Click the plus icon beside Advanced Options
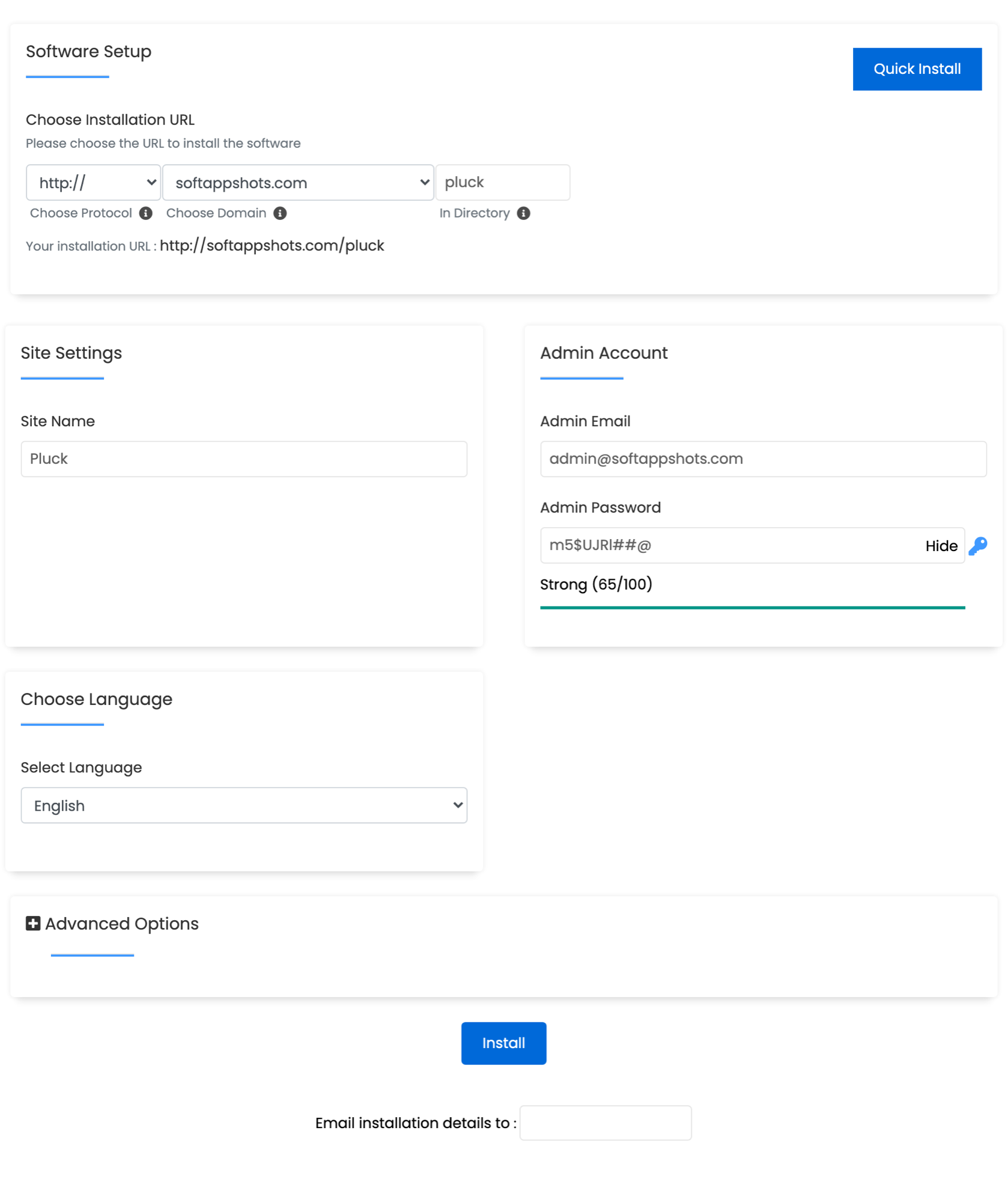Screen dimensions: 1008x1202 (32, 923)
